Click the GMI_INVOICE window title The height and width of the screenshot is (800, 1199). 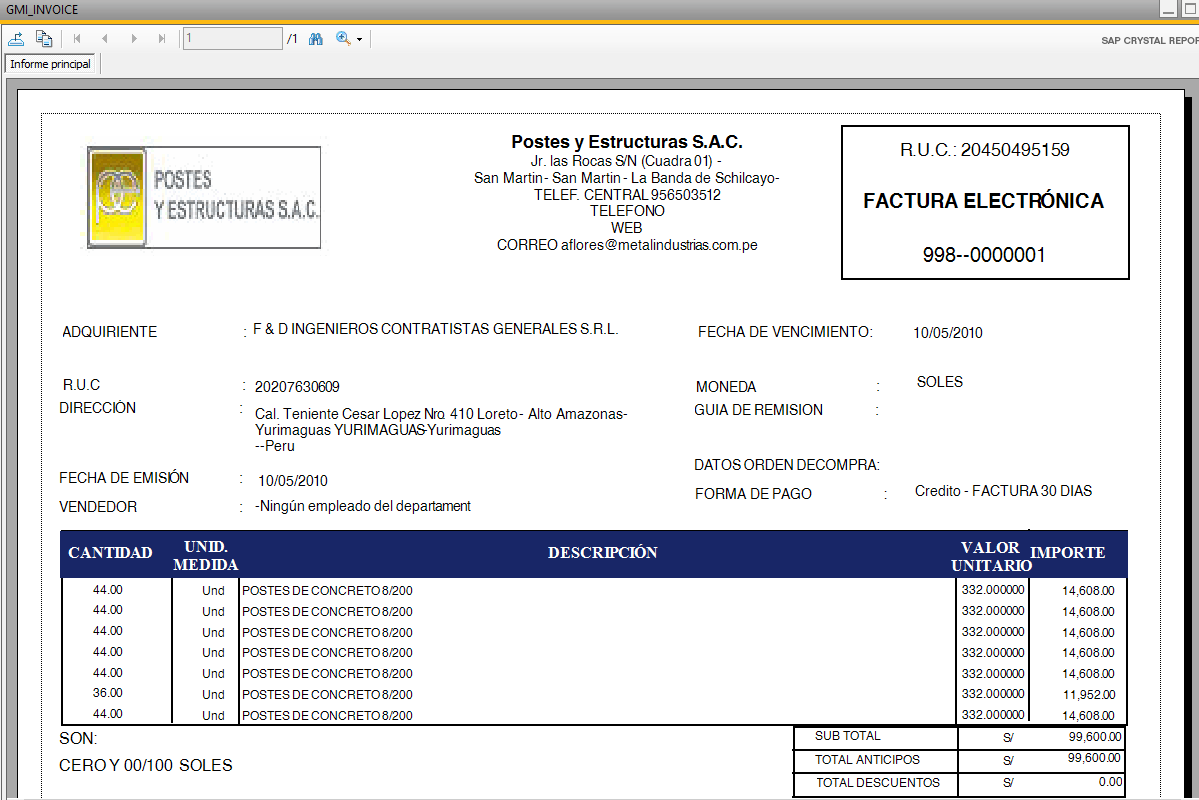point(42,10)
